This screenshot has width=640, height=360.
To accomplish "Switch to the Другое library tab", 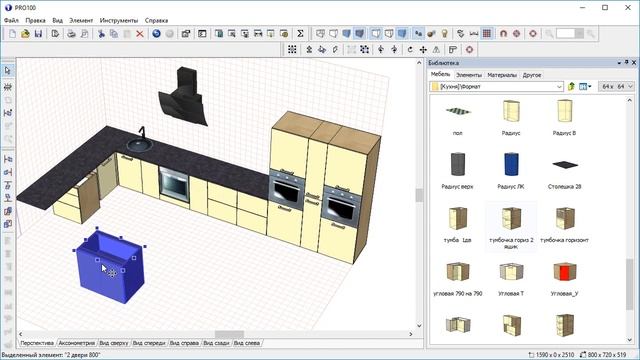I will point(532,75).
